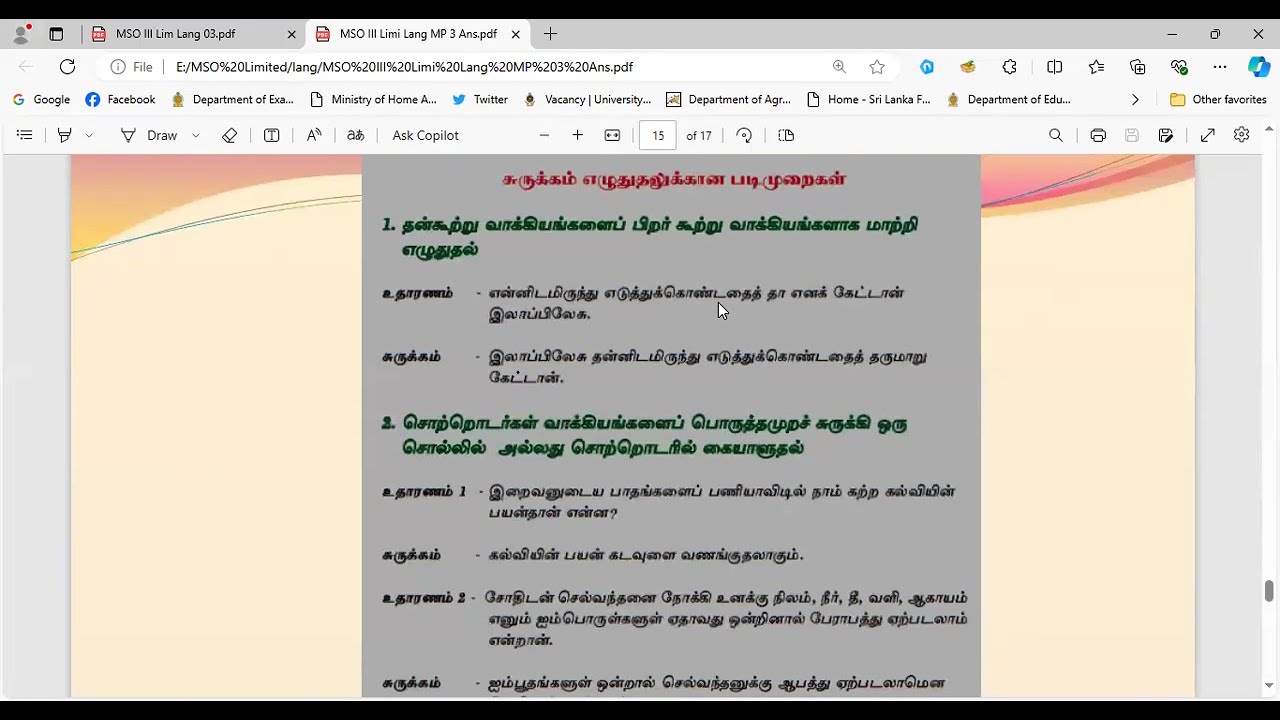Click the vertical scrollbar thumb
The width and height of the screenshot is (1280, 720).
1269,591
